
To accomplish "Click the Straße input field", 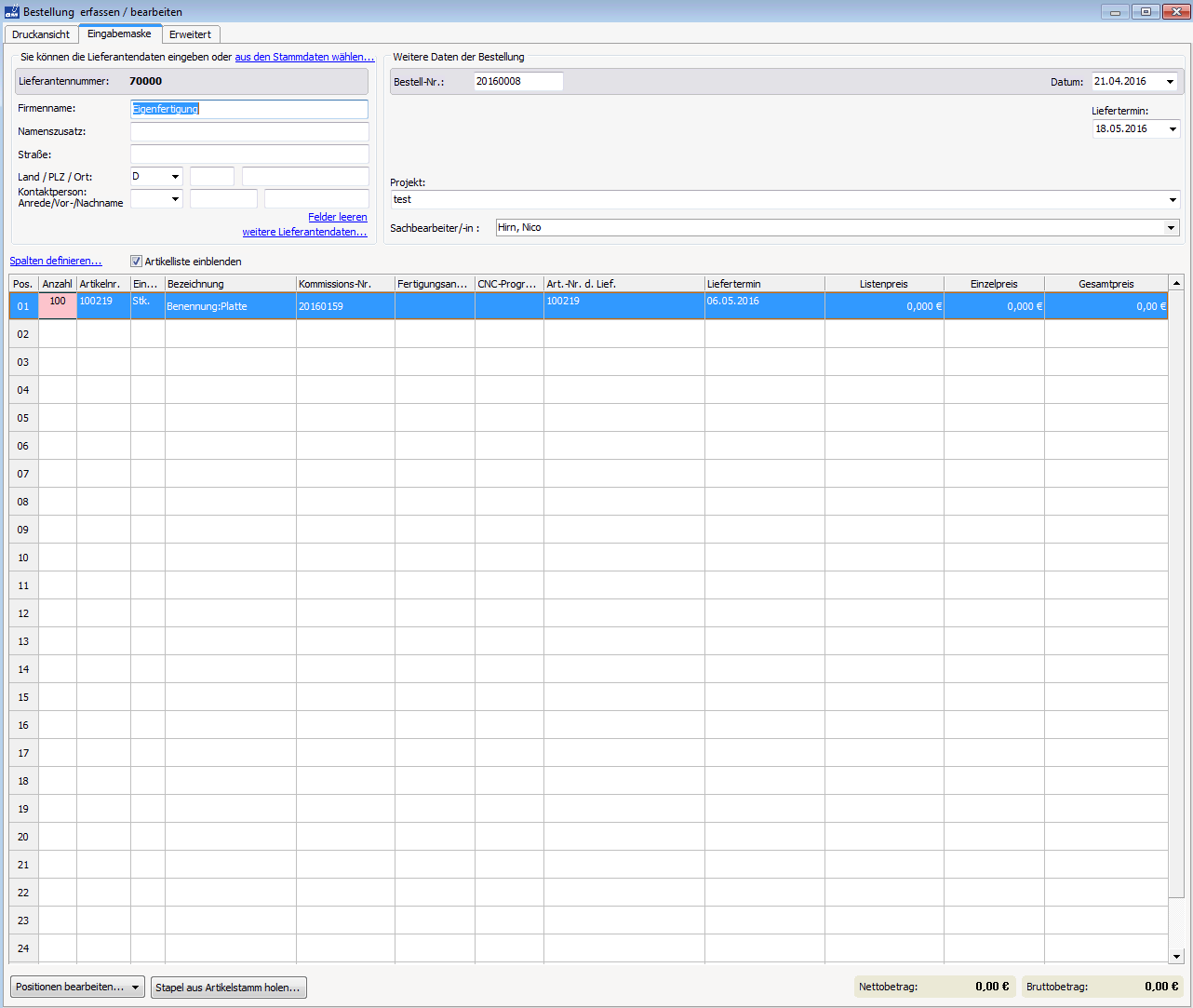I will [249, 155].
